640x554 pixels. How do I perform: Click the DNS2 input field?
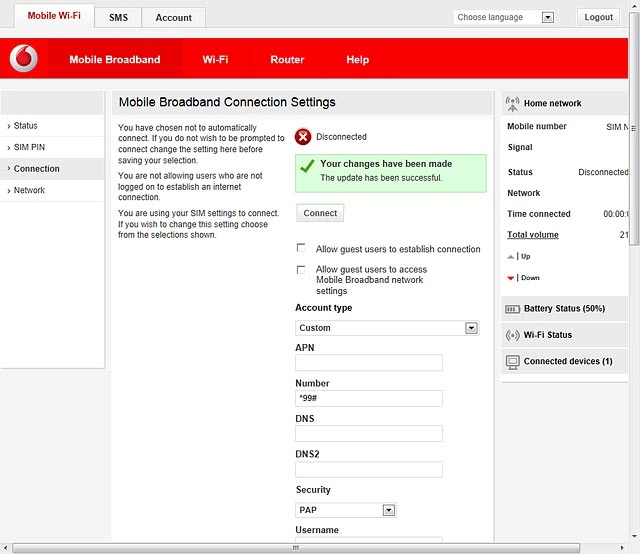pos(369,469)
